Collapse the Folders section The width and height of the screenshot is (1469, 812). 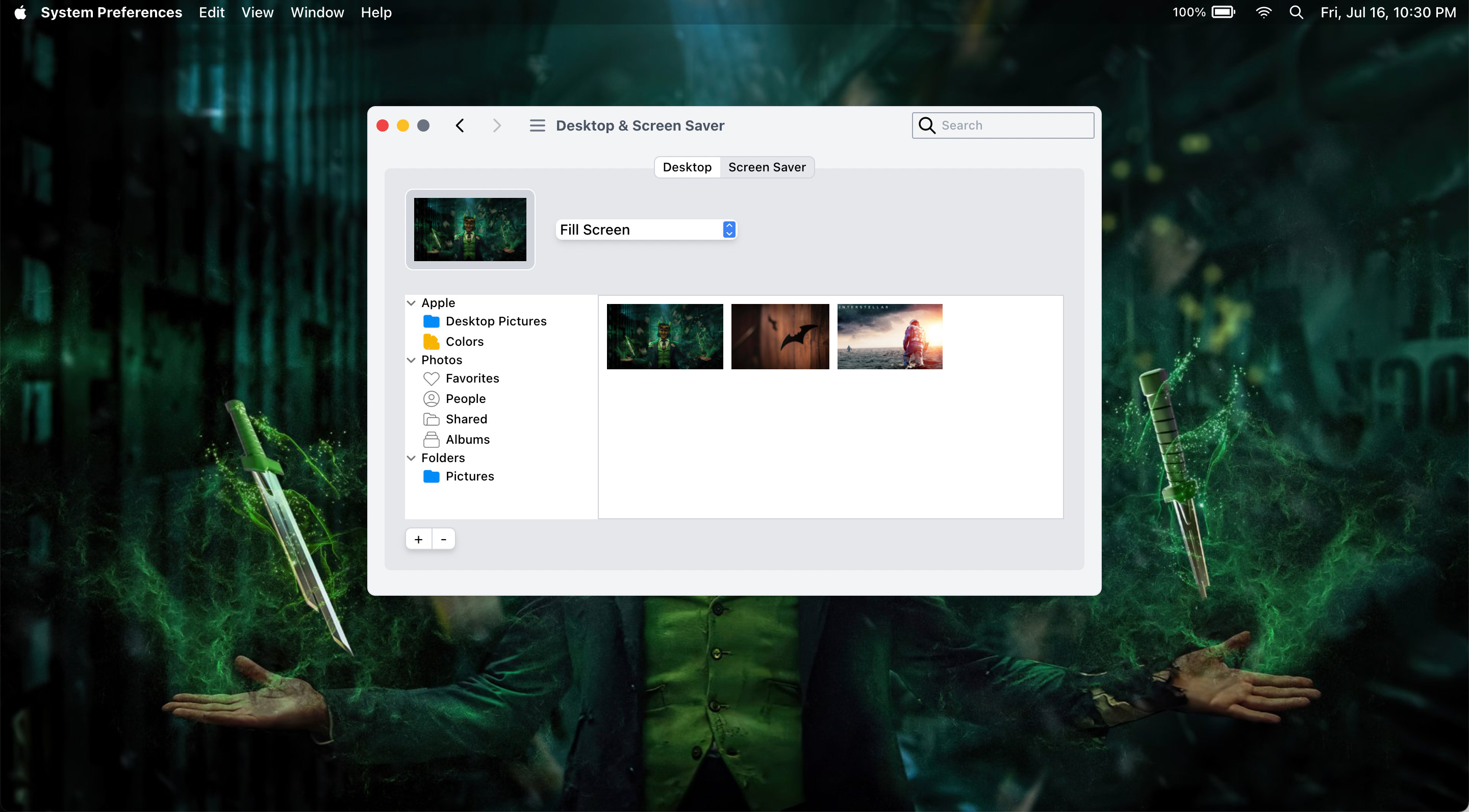(x=411, y=458)
